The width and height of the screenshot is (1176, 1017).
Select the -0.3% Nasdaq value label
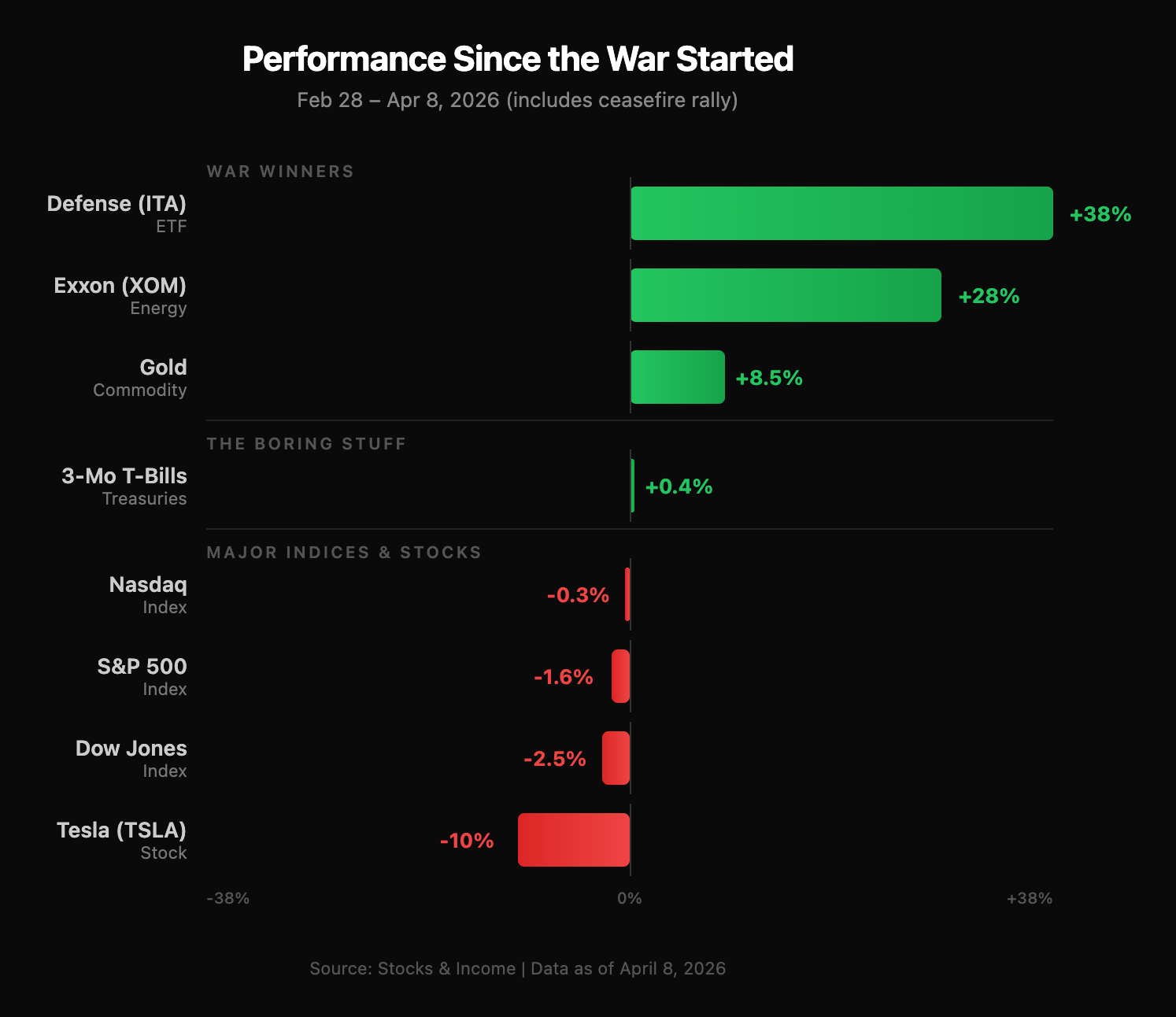[578, 595]
